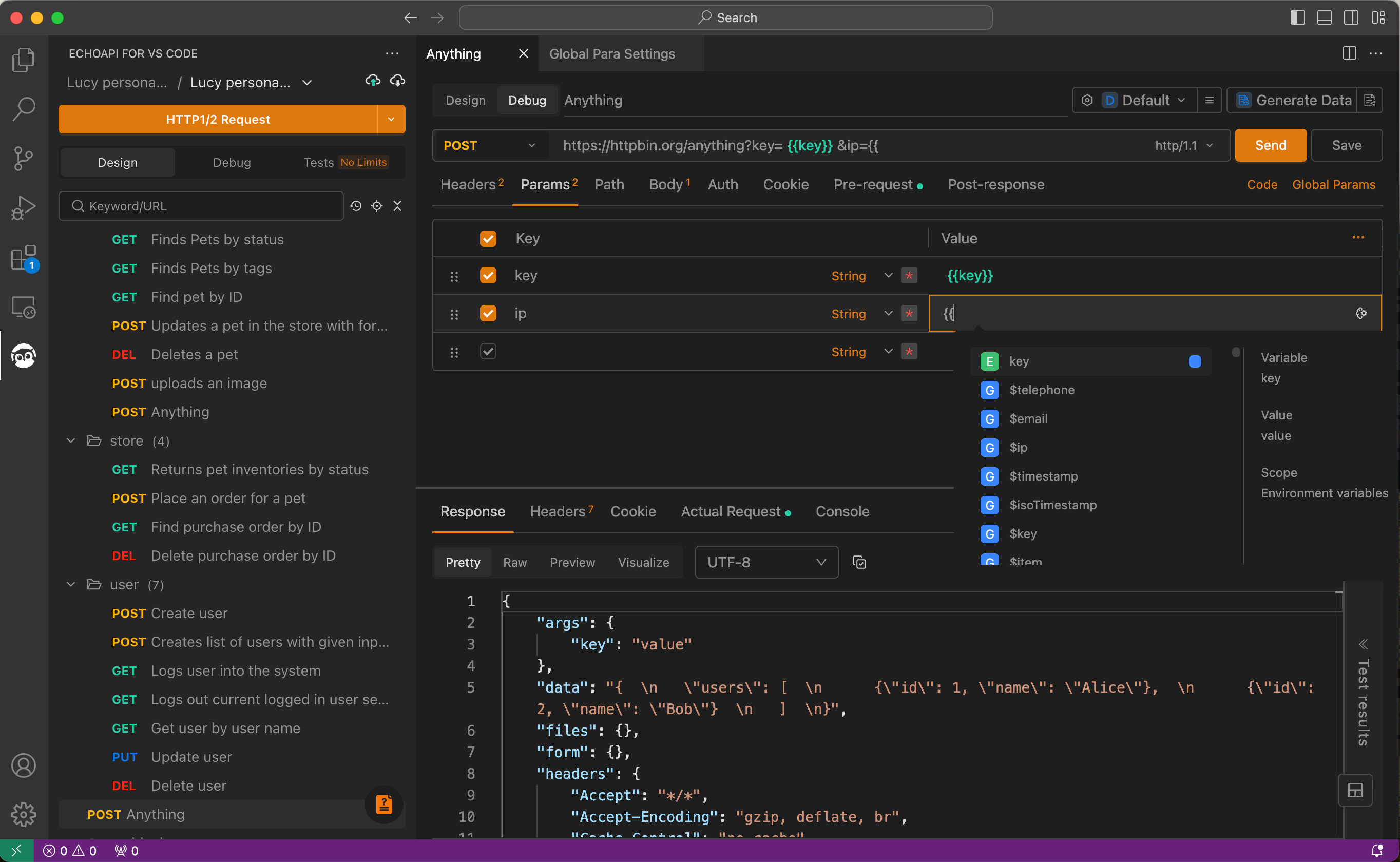Screen dimensions: 1400x862
Task: Click the Keyword/URL search field
Action: (201, 206)
